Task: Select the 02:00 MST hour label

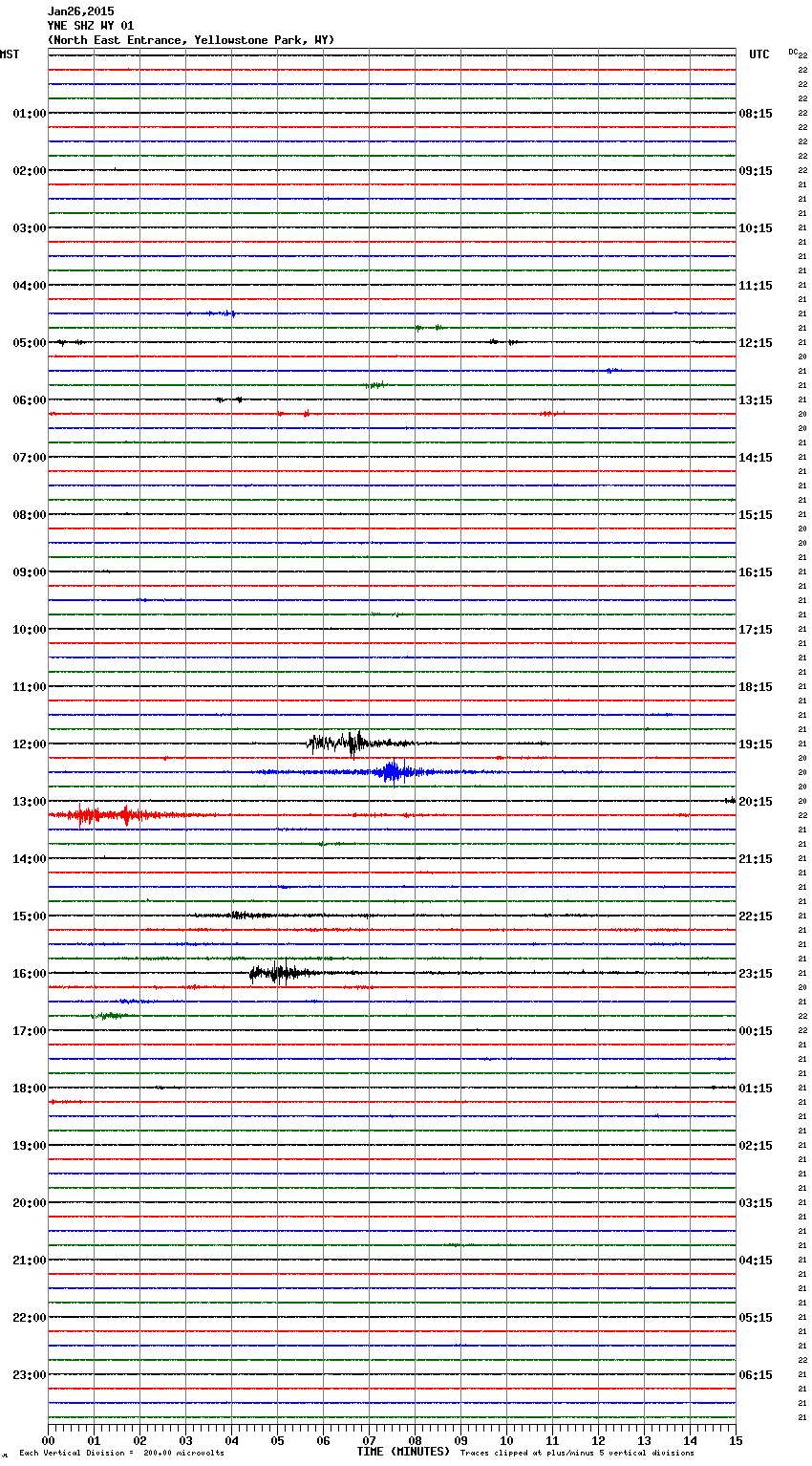Action: coord(30,171)
